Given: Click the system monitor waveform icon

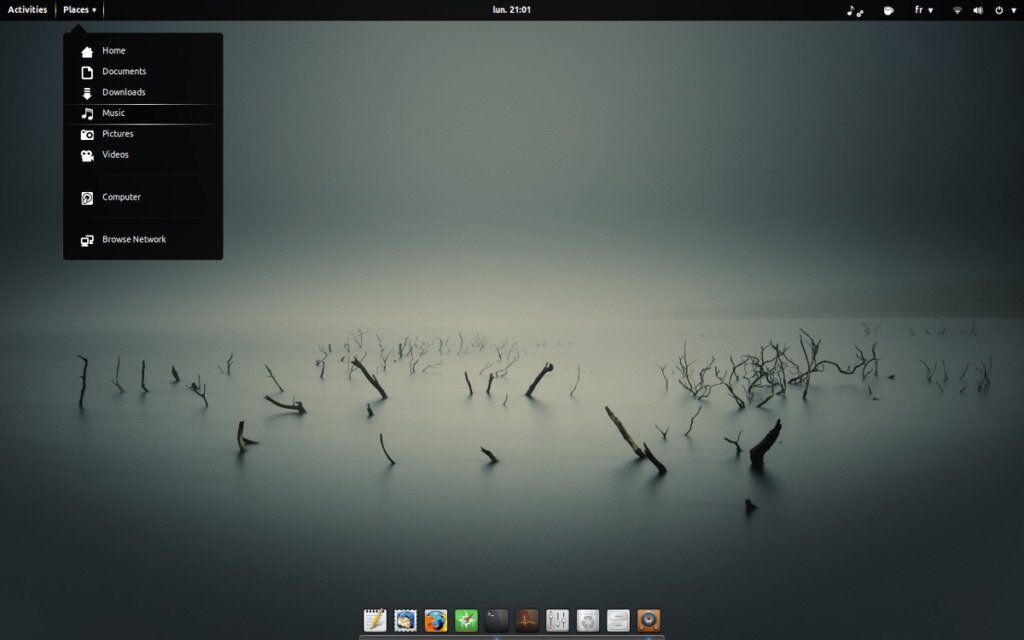Looking at the screenshot, I should coord(526,620).
